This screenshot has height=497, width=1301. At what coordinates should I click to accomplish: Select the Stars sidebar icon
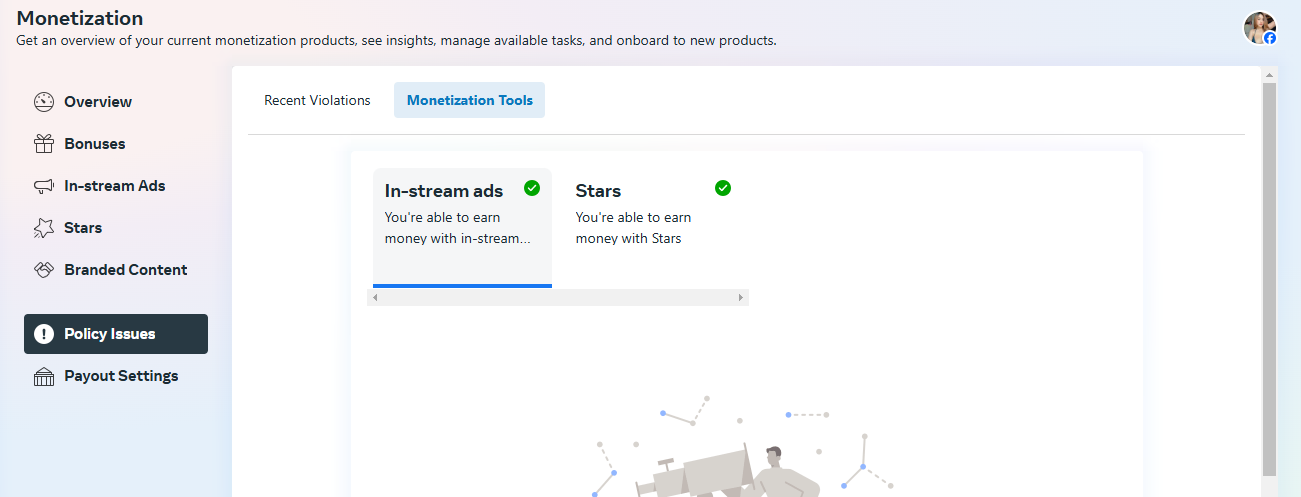(x=44, y=228)
